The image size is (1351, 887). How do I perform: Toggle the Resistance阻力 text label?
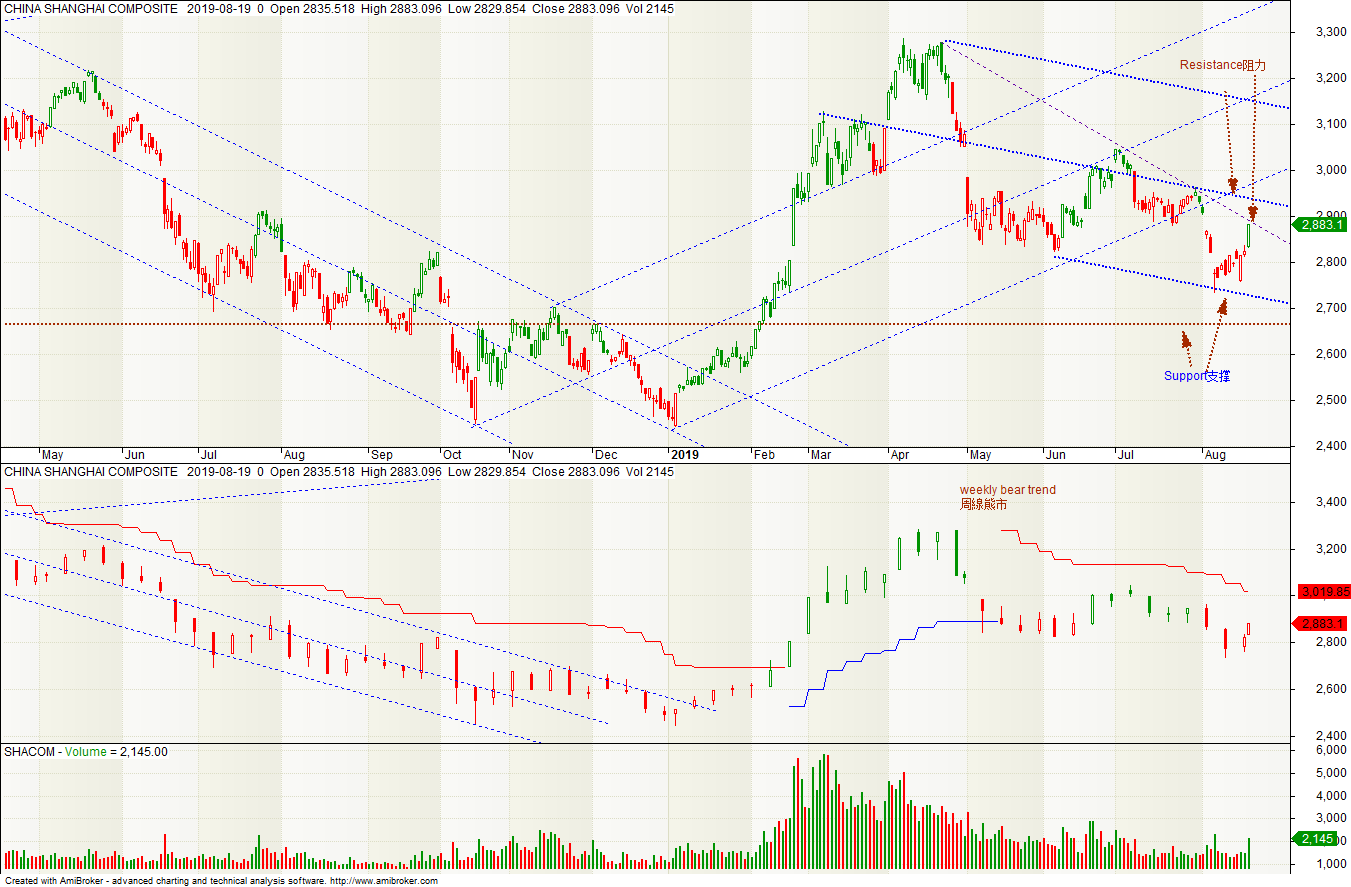(x=1225, y=64)
